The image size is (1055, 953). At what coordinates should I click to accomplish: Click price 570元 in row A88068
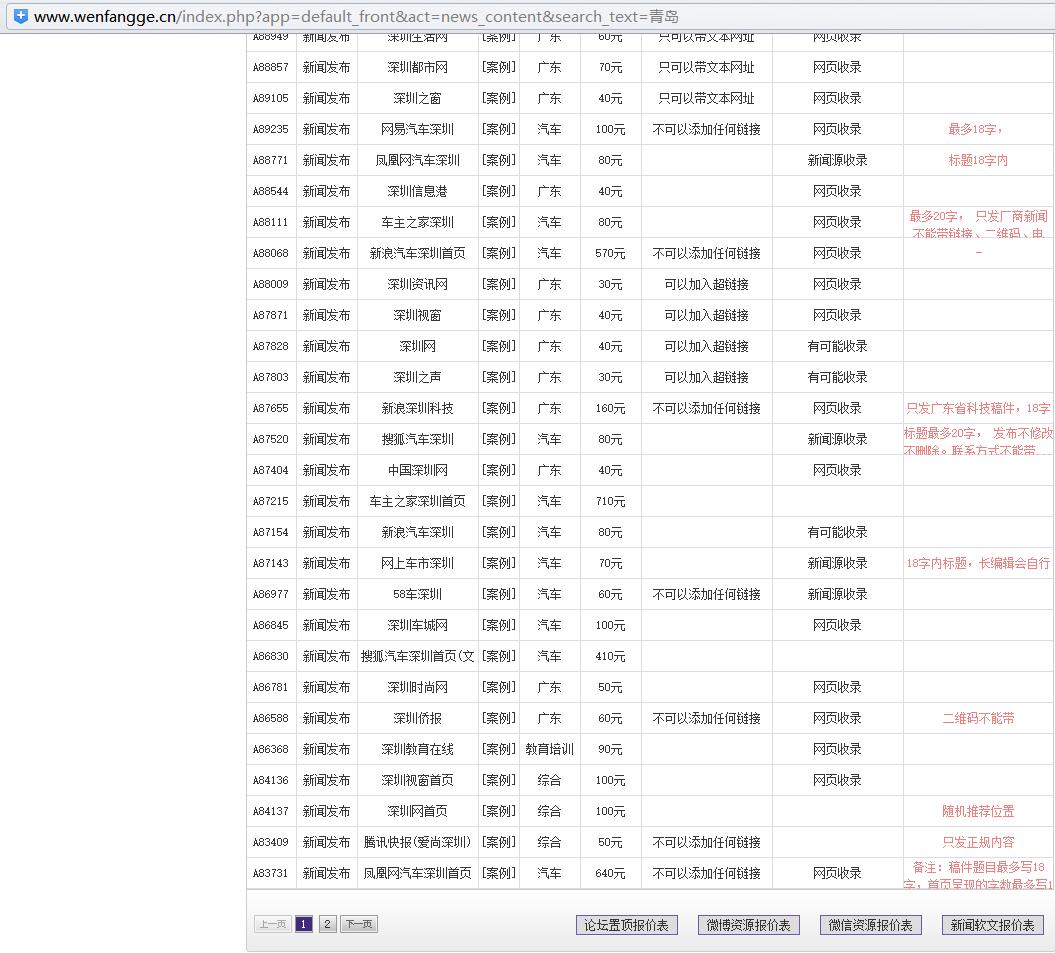610,253
